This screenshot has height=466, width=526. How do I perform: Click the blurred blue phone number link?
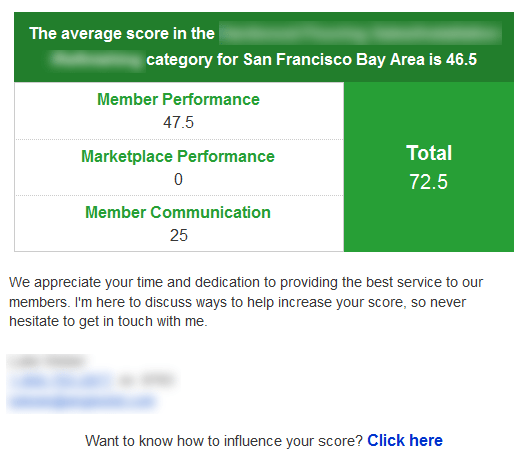(x=61, y=380)
